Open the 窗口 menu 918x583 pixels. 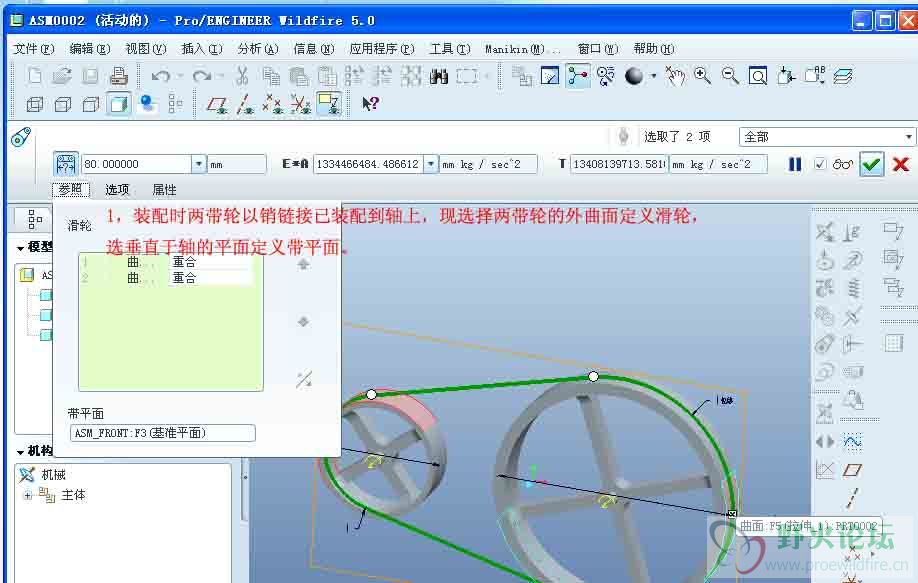tap(598, 49)
